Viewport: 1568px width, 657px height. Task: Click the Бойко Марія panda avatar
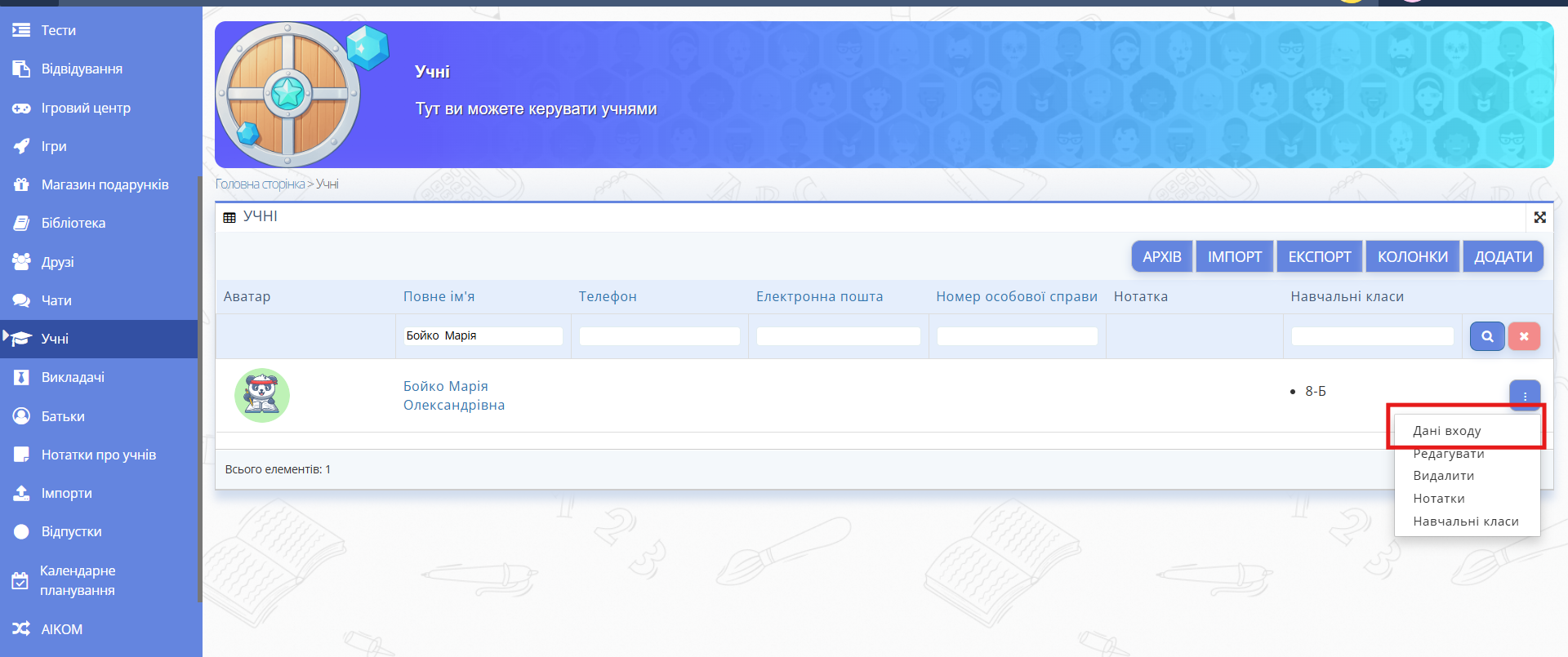click(x=262, y=395)
